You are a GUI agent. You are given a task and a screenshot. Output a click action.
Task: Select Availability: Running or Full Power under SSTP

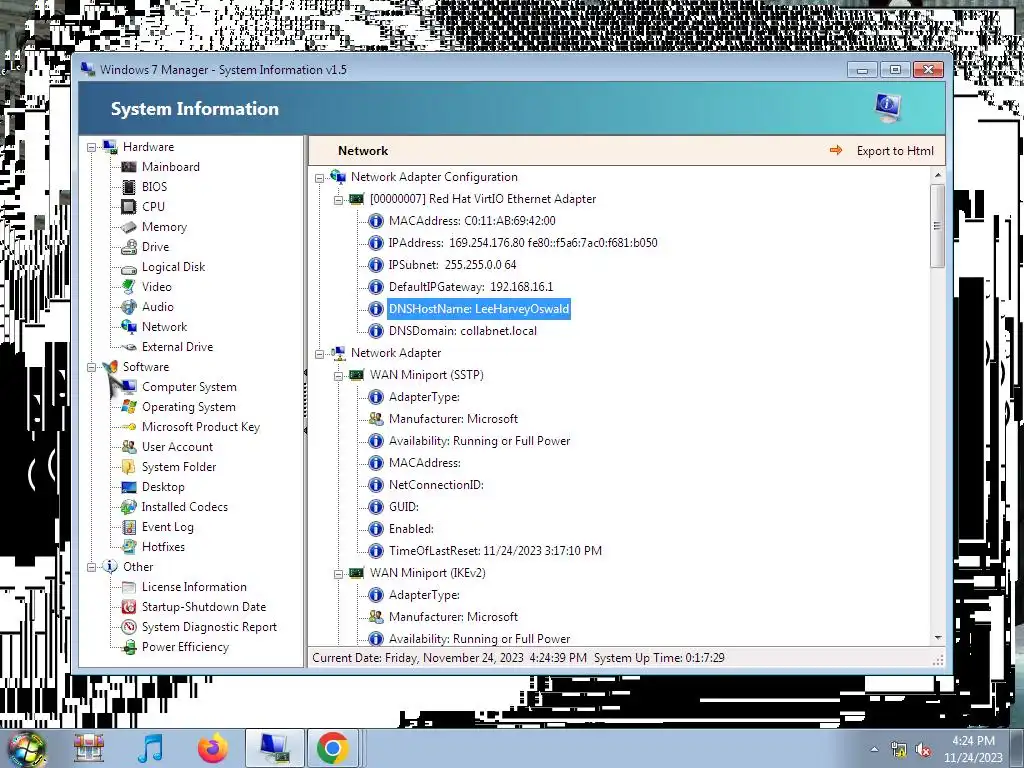click(x=479, y=441)
